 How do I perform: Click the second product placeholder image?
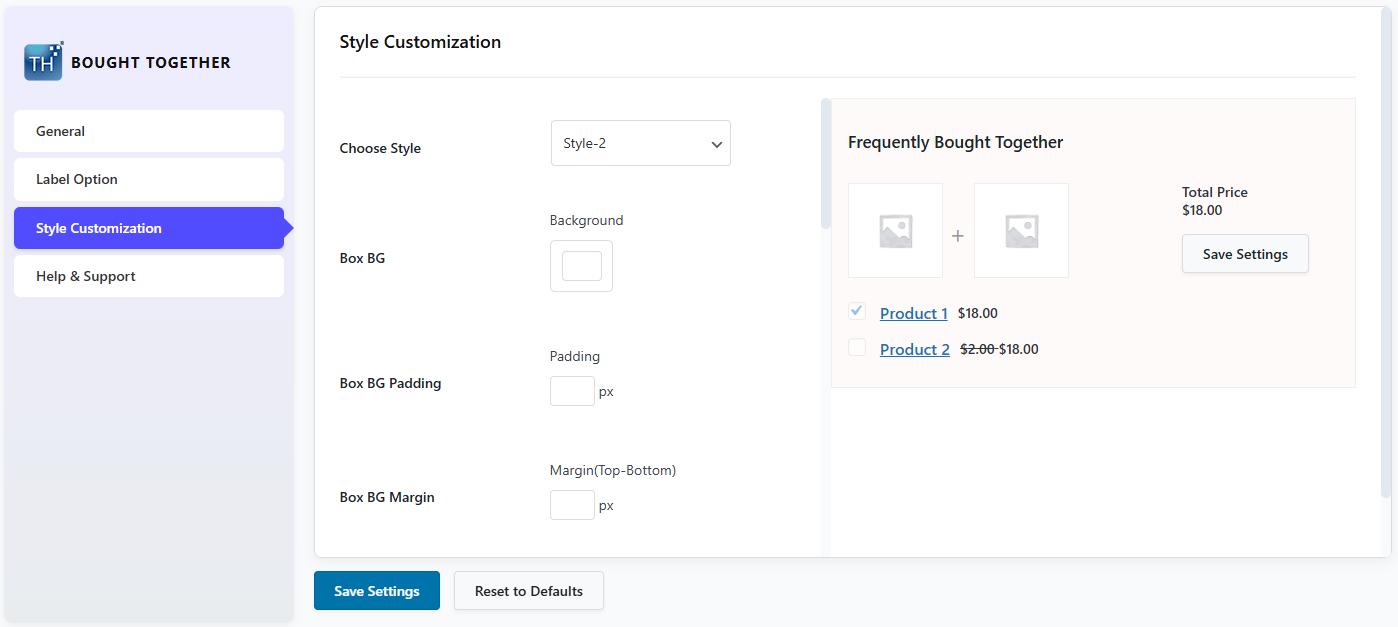pos(1021,231)
